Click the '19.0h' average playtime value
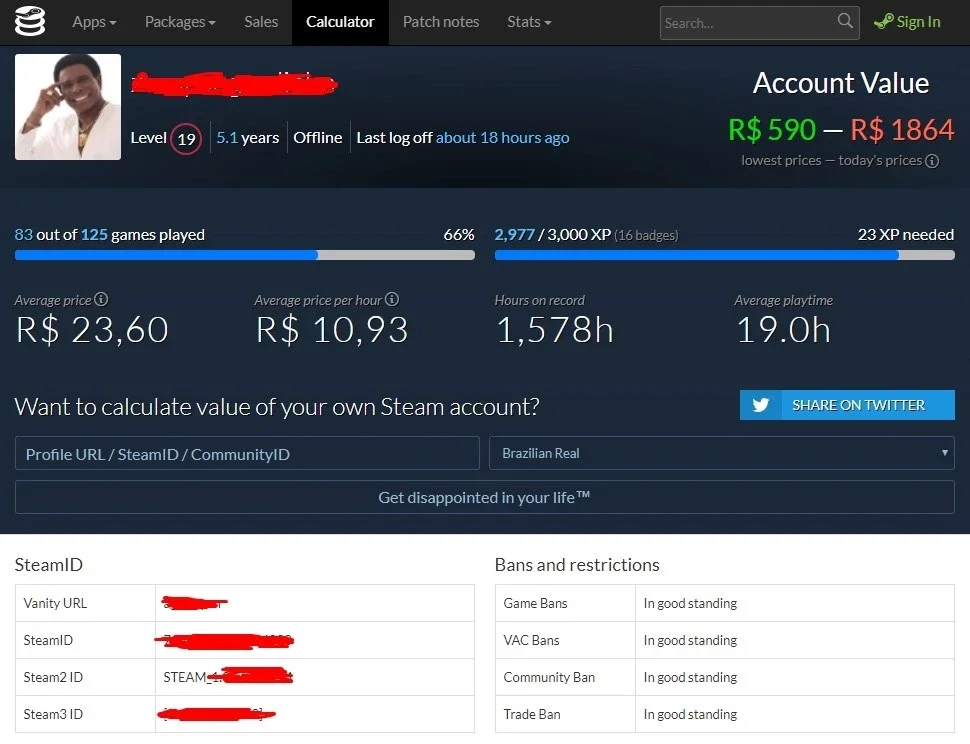The image size is (970, 744). 783,330
